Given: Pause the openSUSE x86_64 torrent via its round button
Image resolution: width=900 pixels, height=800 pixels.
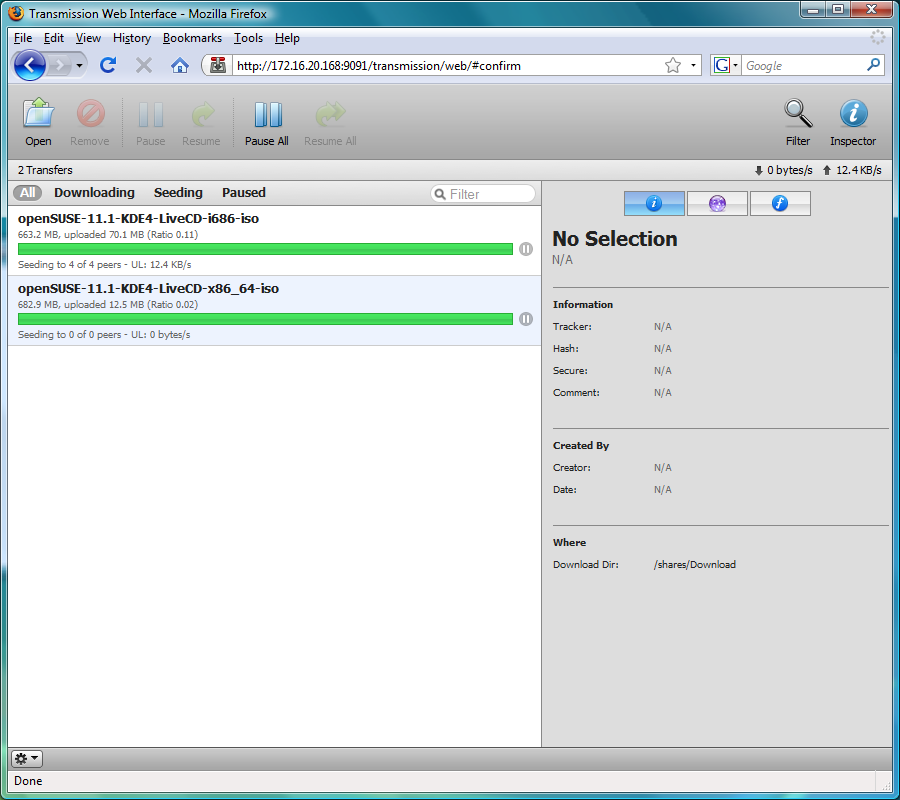Looking at the screenshot, I should pyautogui.click(x=526, y=319).
